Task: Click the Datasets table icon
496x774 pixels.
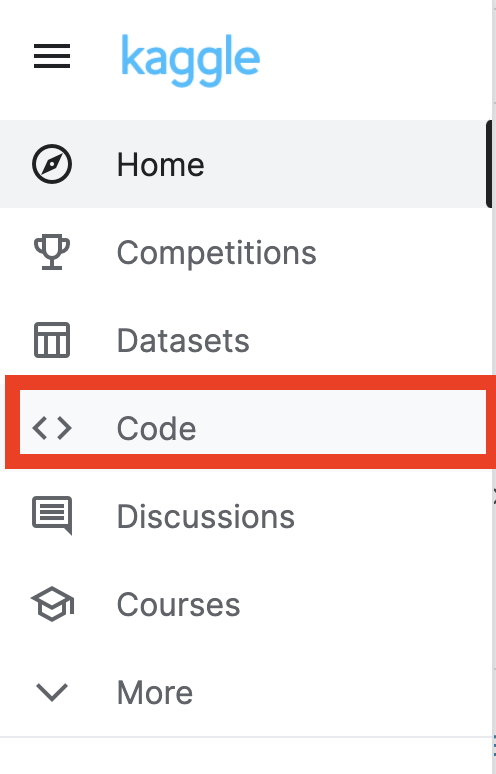Action: pos(52,340)
